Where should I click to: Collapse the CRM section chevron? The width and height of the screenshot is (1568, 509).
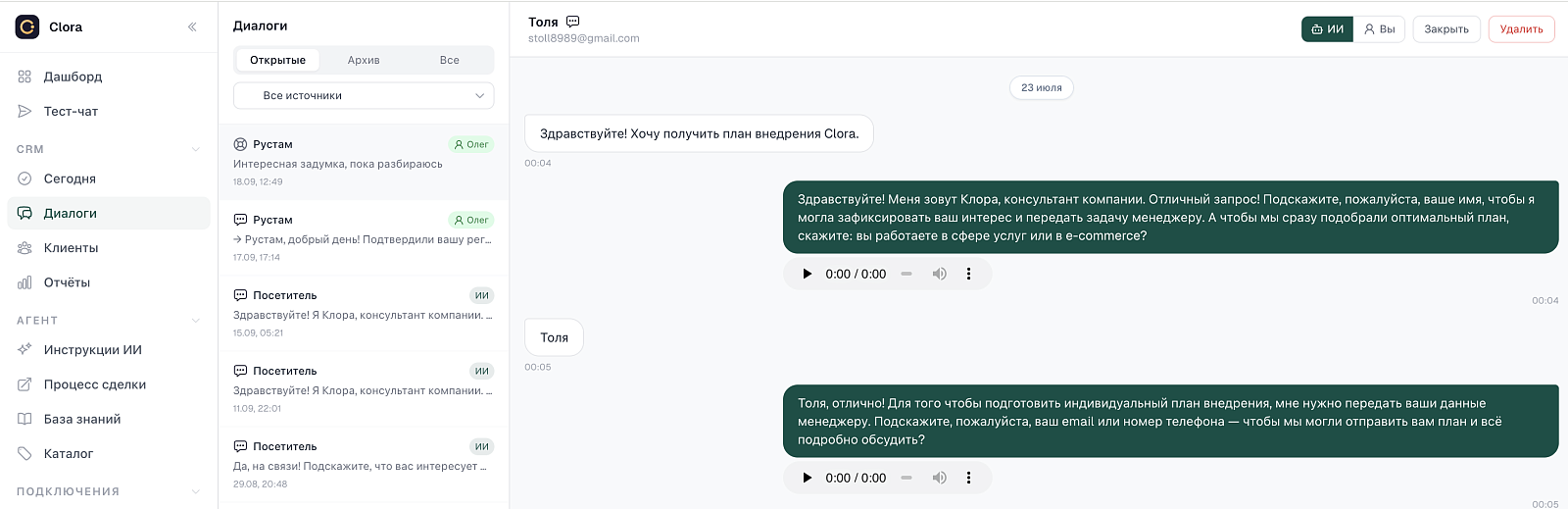(196, 149)
